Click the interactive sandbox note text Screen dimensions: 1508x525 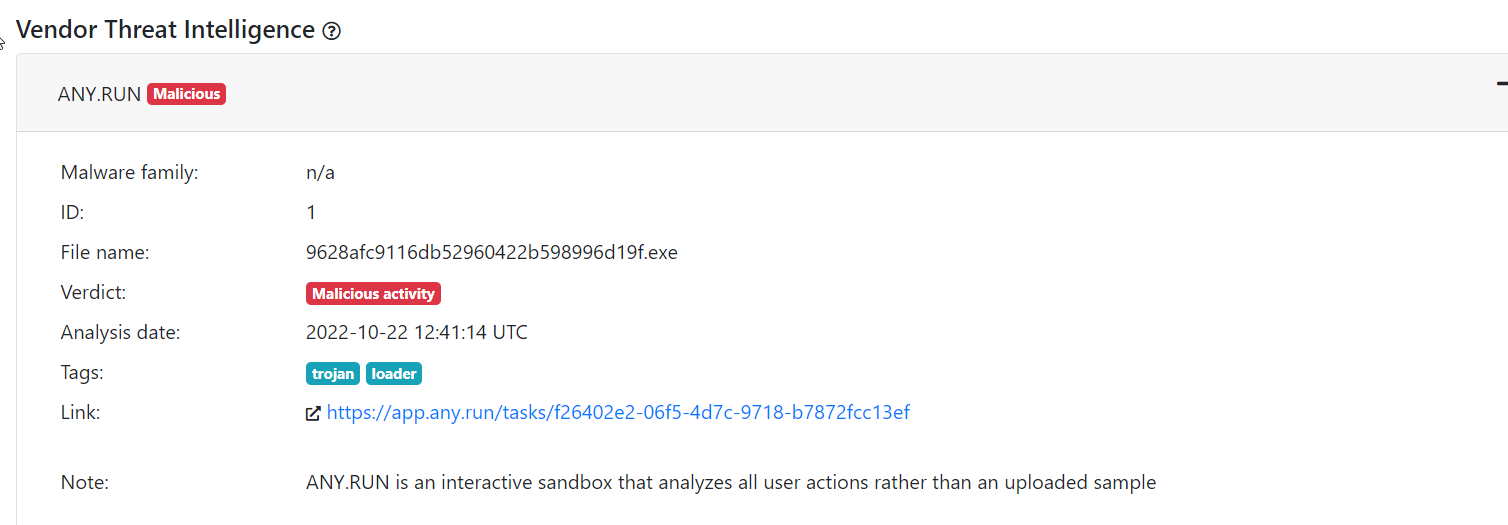(x=730, y=482)
